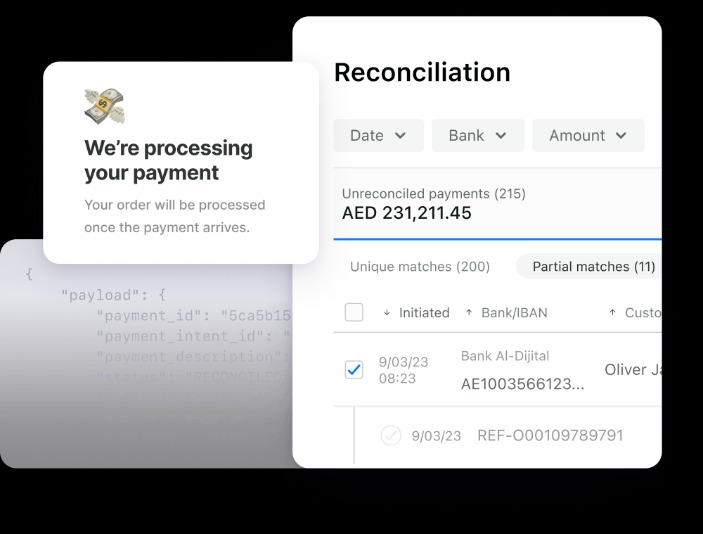Open the Bank filter dropdown
This screenshot has width=703, height=534.
pyautogui.click(x=478, y=136)
